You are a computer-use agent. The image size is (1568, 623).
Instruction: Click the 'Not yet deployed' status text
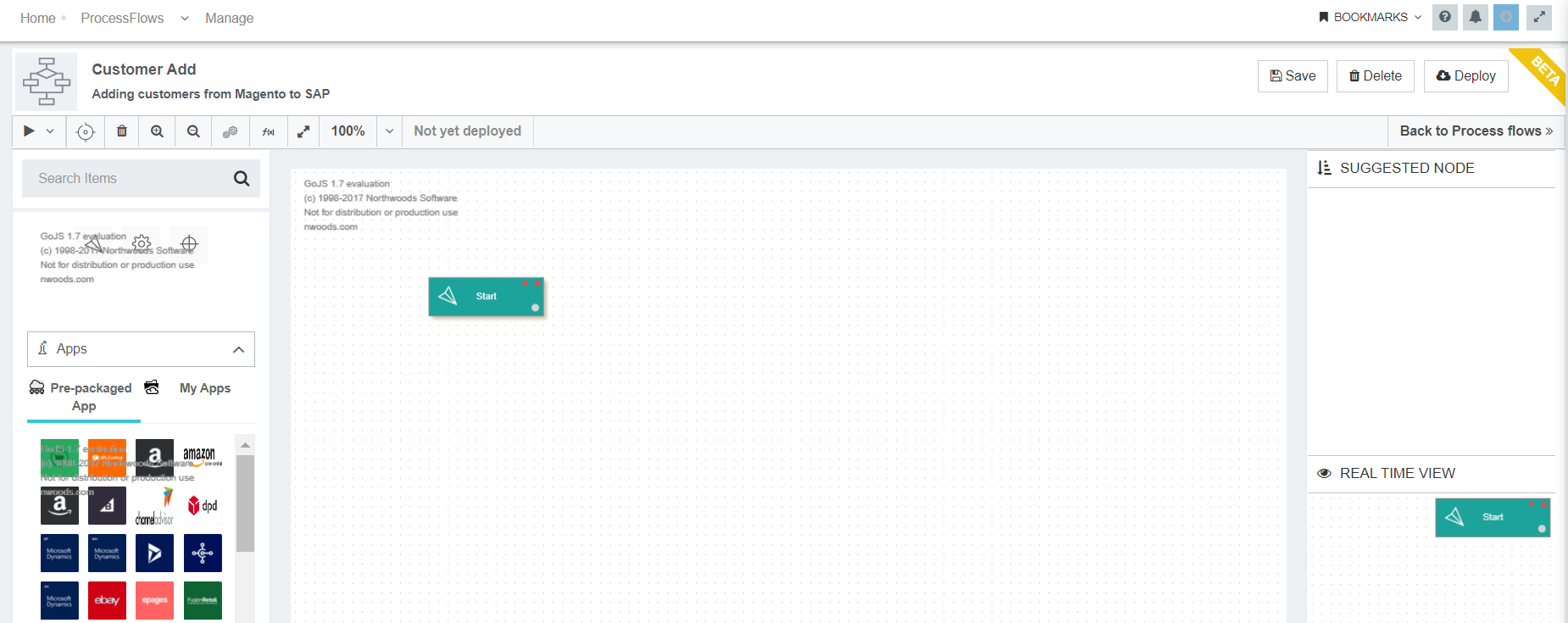click(x=468, y=131)
